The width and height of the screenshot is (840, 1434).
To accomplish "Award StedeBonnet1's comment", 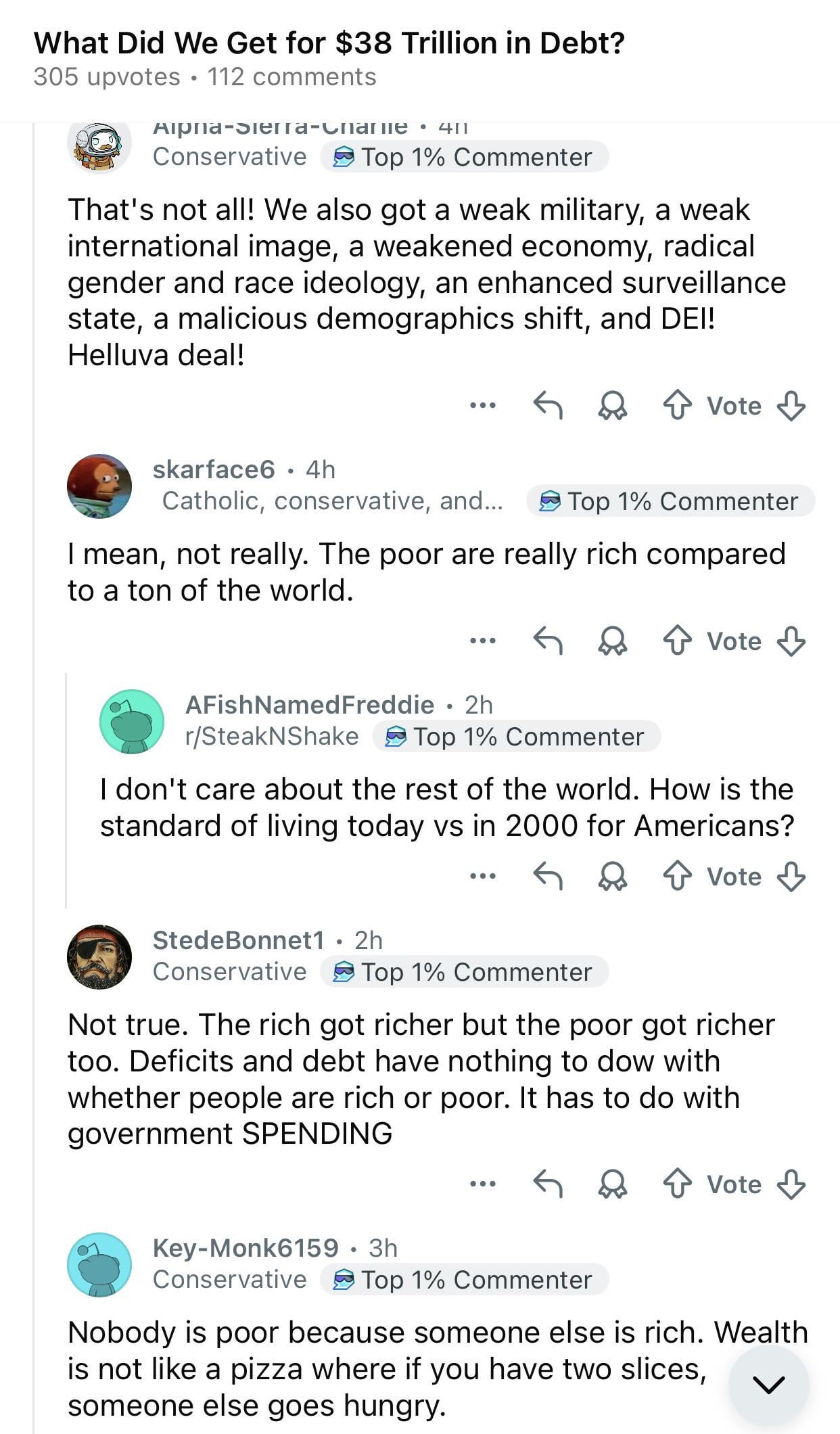I will [x=613, y=1184].
